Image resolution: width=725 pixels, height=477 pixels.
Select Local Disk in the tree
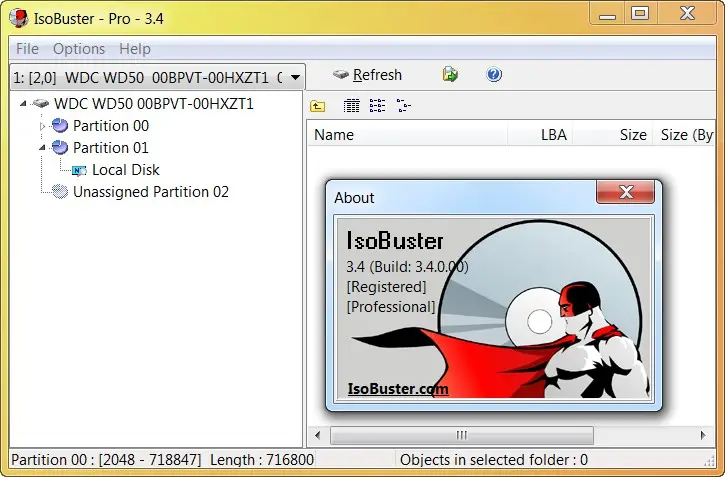(126, 170)
